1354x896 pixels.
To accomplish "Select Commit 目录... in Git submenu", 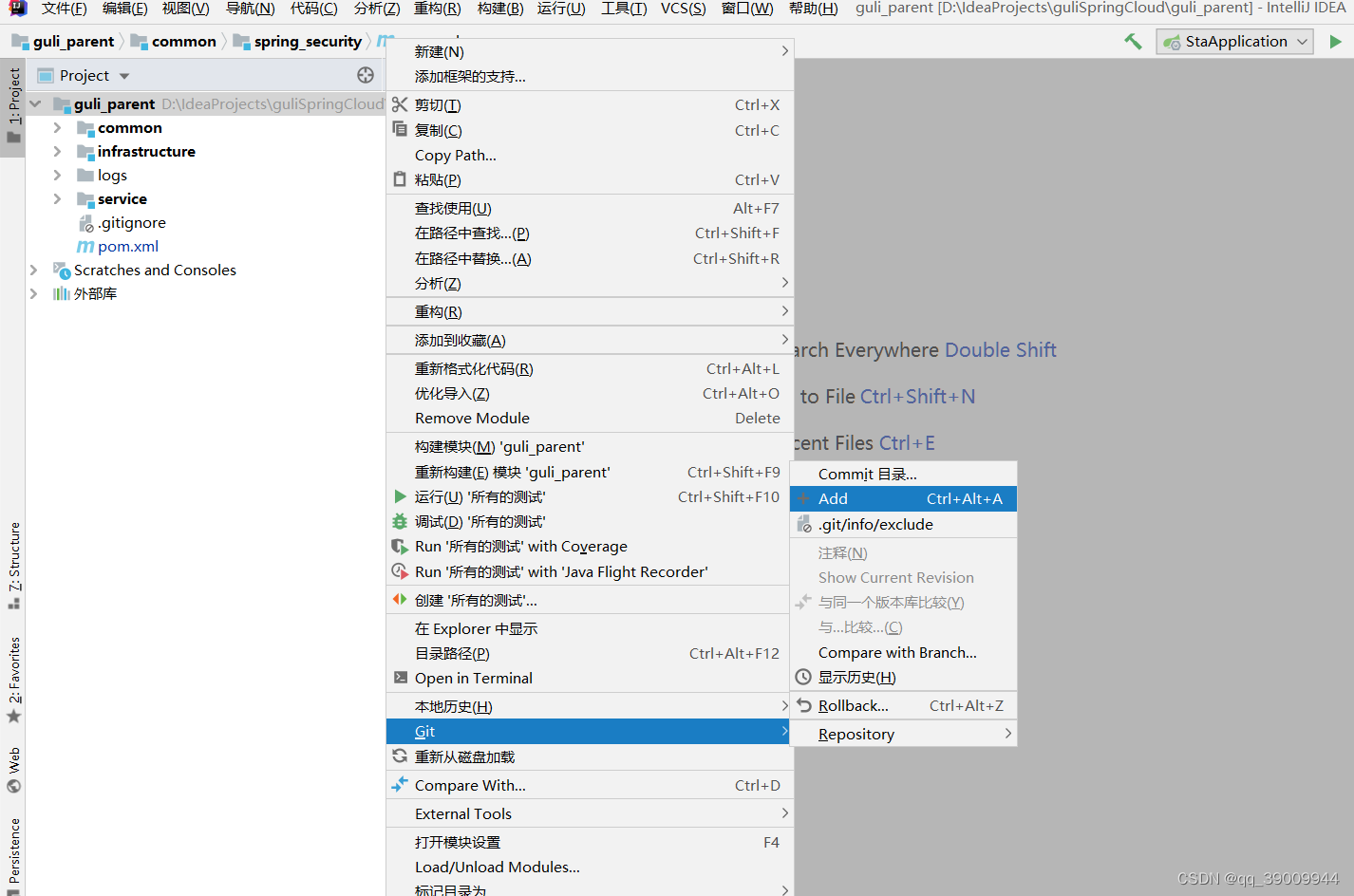I will (903, 474).
